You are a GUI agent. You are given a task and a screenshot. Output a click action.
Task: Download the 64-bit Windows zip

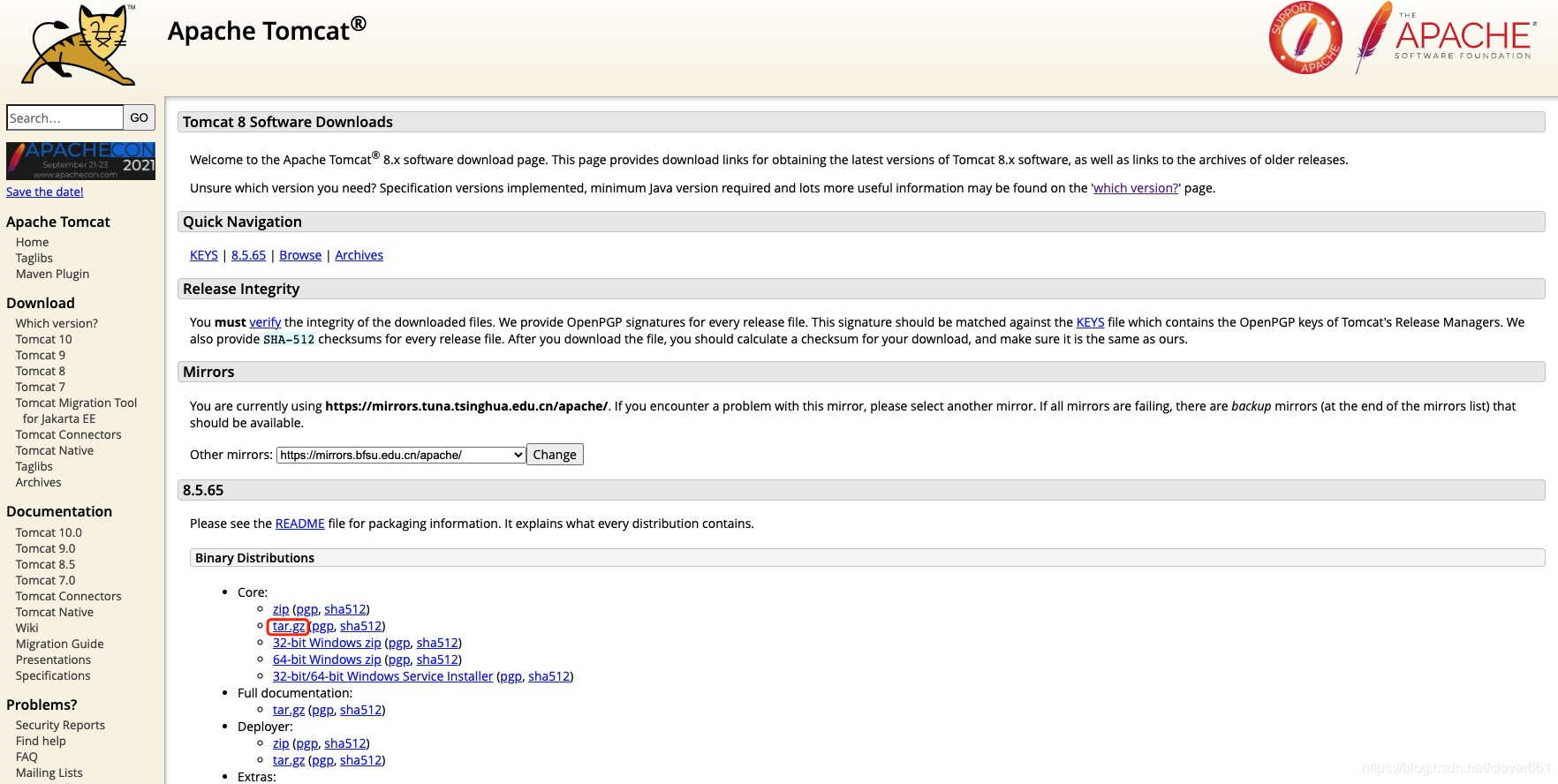(x=327, y=660)
